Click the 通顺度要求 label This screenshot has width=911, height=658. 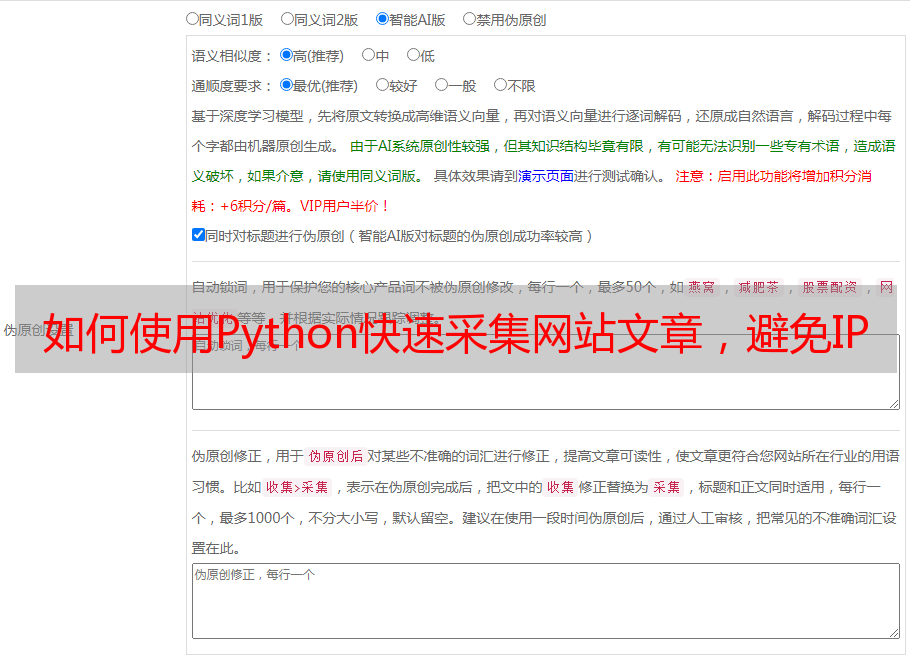click(231, 87)
